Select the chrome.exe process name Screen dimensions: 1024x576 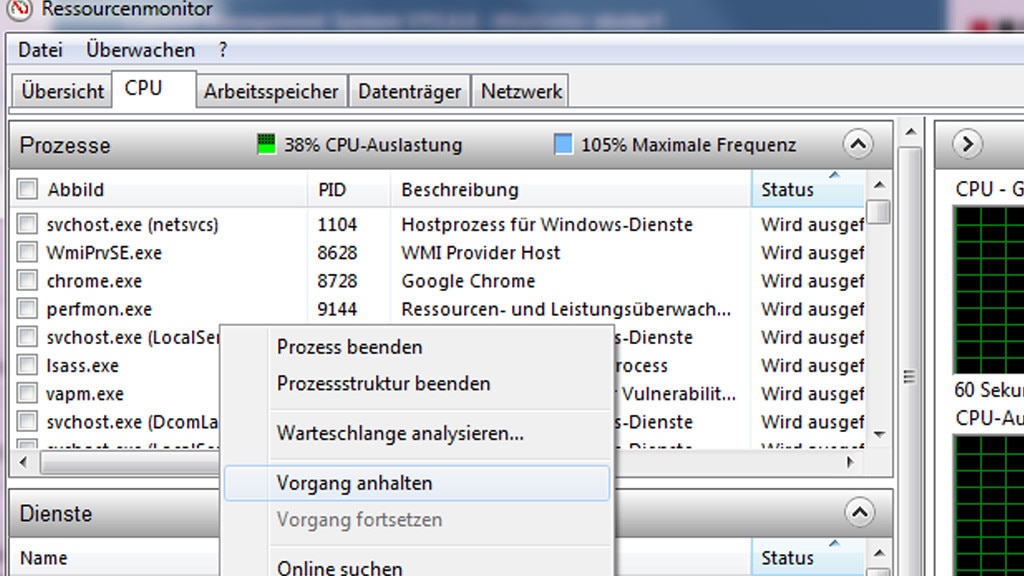coord(94,281)
